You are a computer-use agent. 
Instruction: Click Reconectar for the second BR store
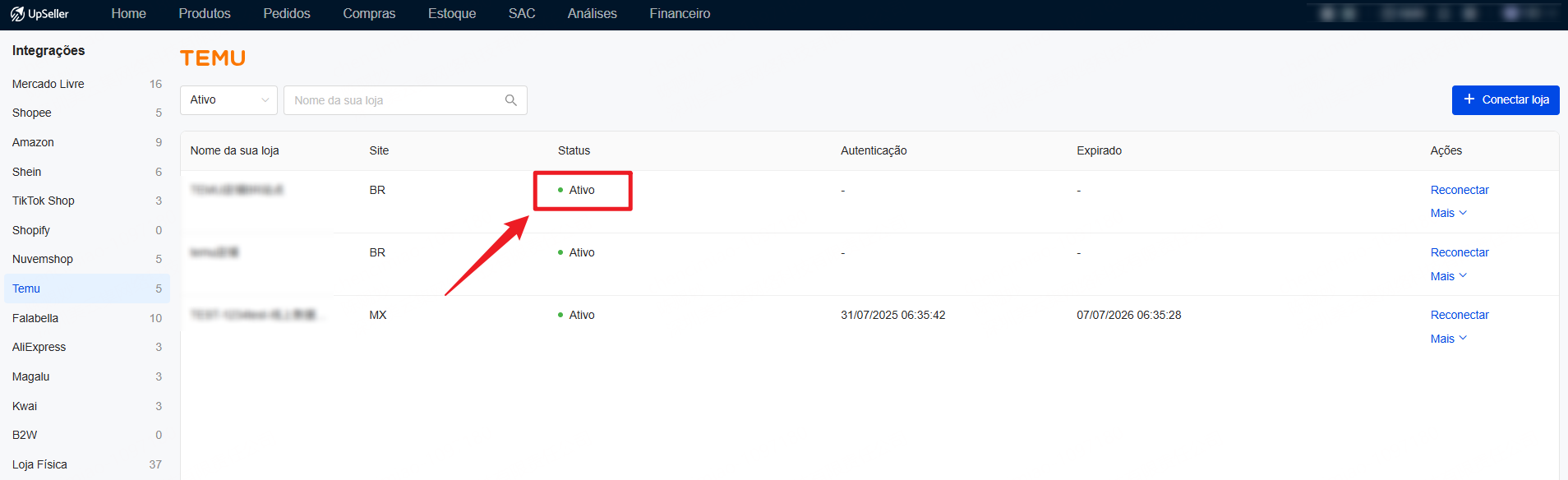tap(1460, 252)
